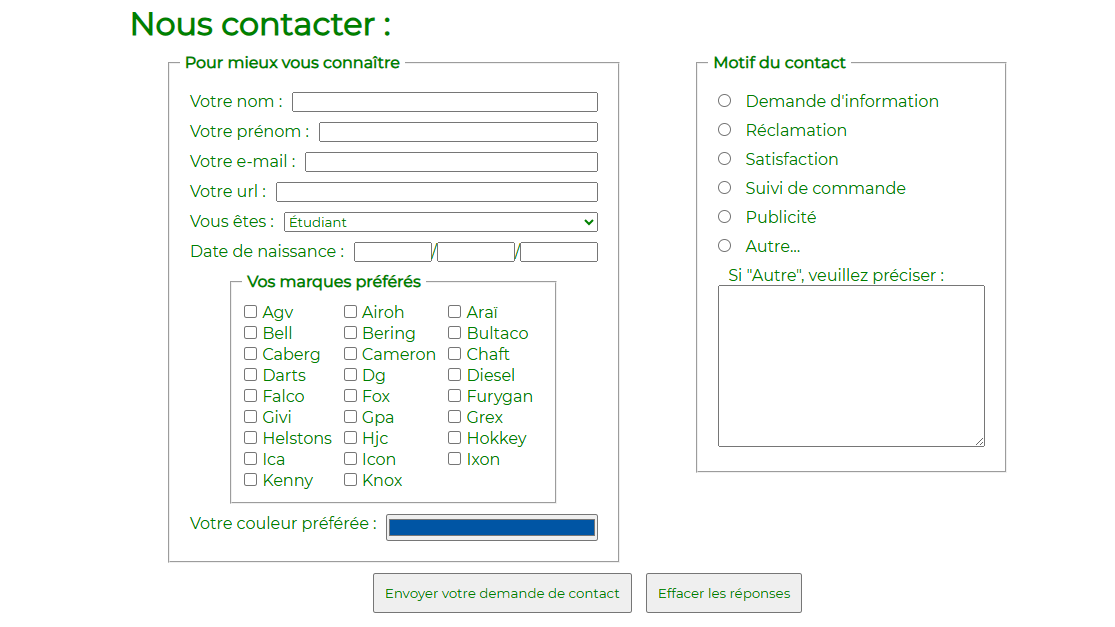Screen dimensions: 1115x627
Task: Click the Si Autre precision textarea
Action: point(850,365)
